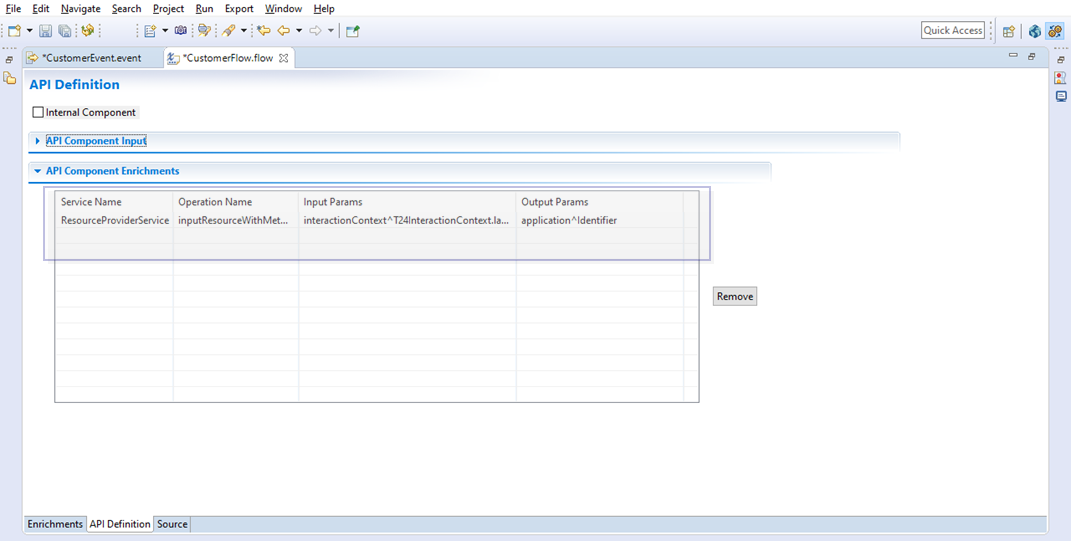Click the Save All toolbar icon
Screen dimensions: 1071x541
pos(64,31)
